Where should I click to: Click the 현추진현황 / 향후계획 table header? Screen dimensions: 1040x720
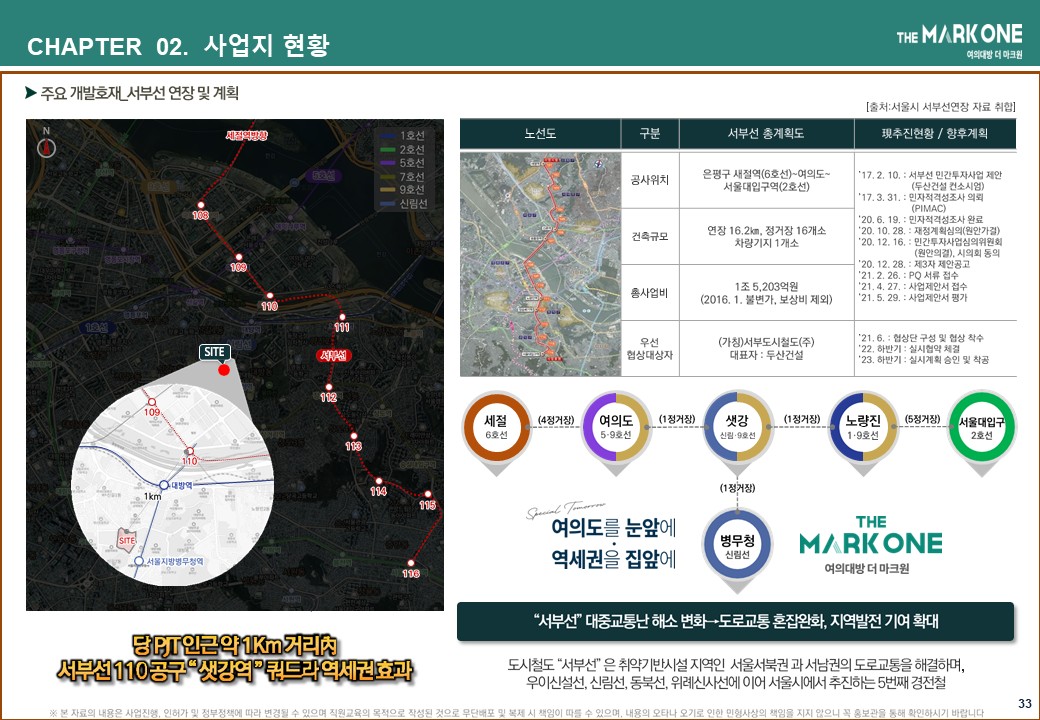point(935,133)
